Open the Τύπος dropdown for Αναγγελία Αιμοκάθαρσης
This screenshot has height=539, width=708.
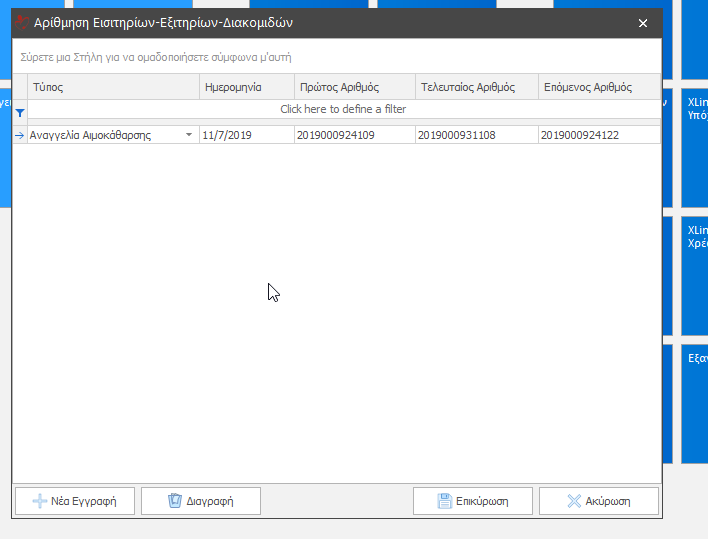[x=189, y=135]
